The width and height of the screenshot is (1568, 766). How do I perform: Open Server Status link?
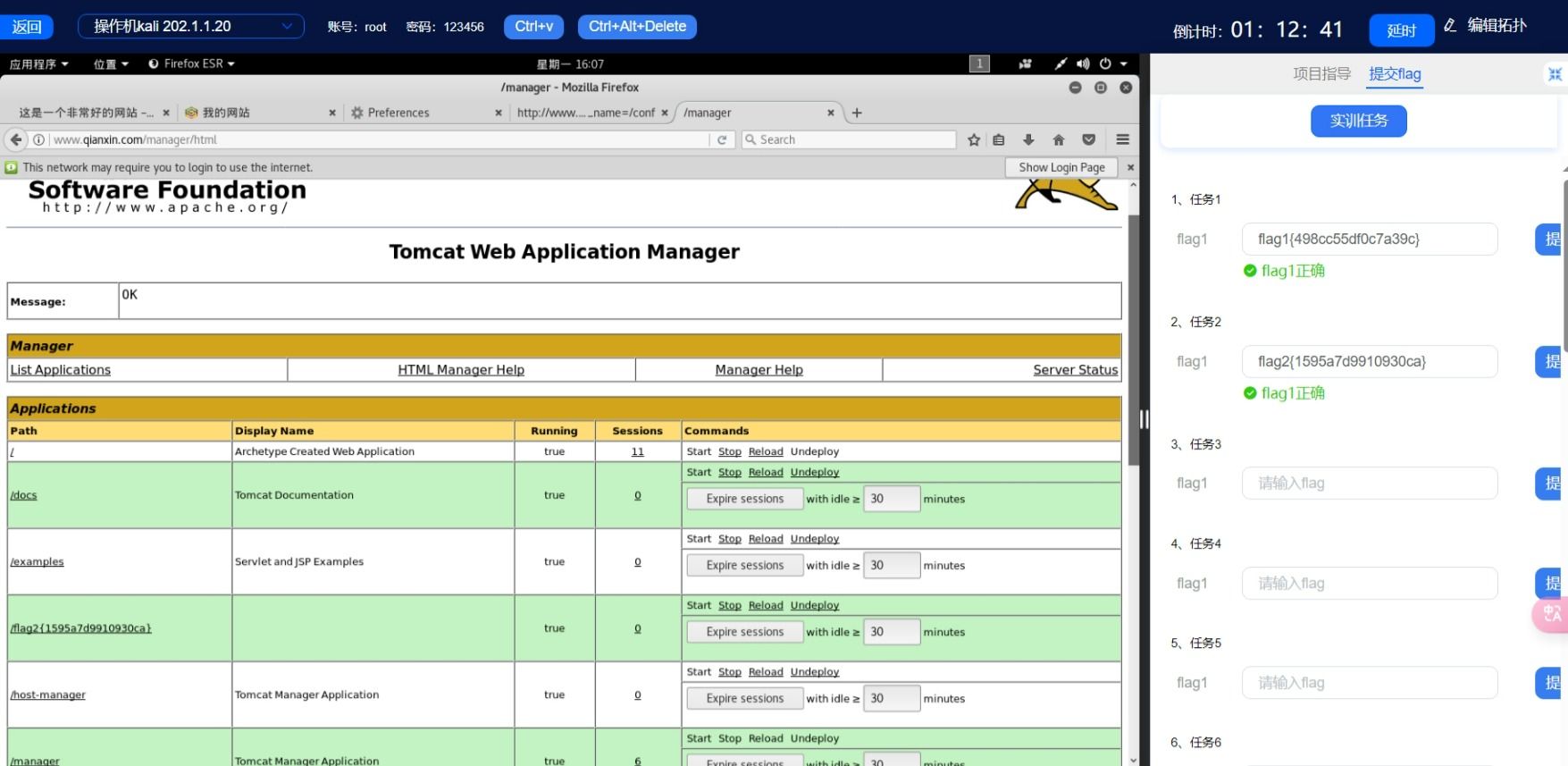point(1076,370)
